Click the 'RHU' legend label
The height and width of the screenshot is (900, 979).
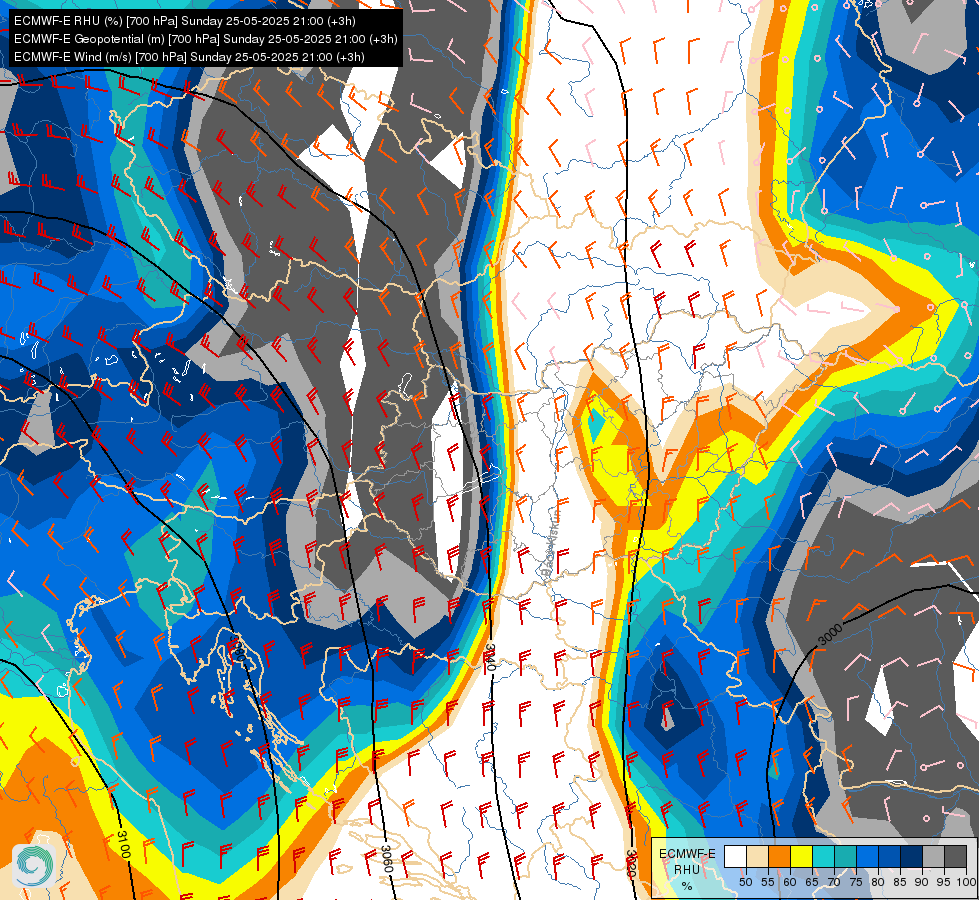pyautogui.click(x=687, y=869)
